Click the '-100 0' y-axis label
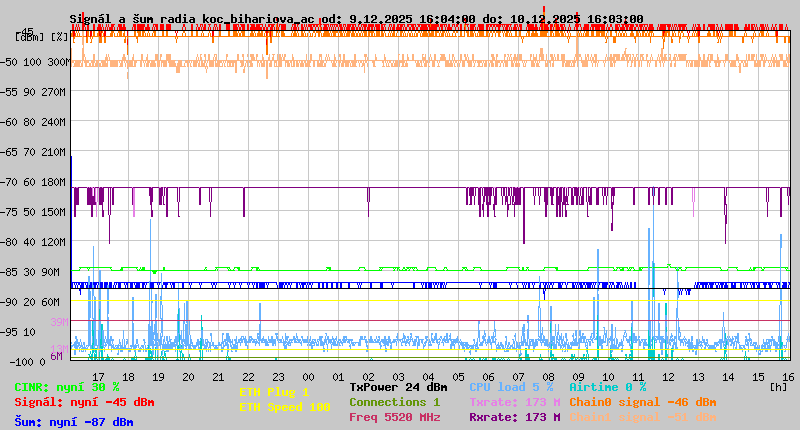This screenshot has width=800, height=430. point(28,362)
